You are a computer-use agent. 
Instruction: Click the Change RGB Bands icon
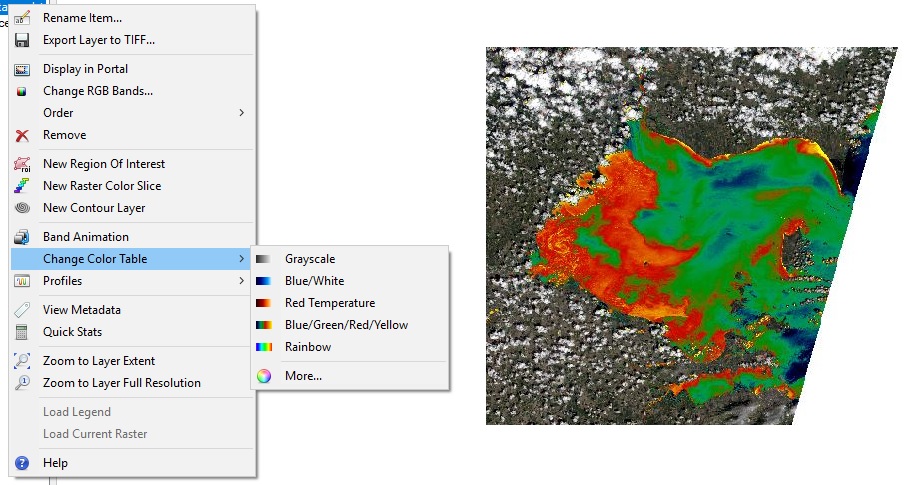(x=22, y=91)
